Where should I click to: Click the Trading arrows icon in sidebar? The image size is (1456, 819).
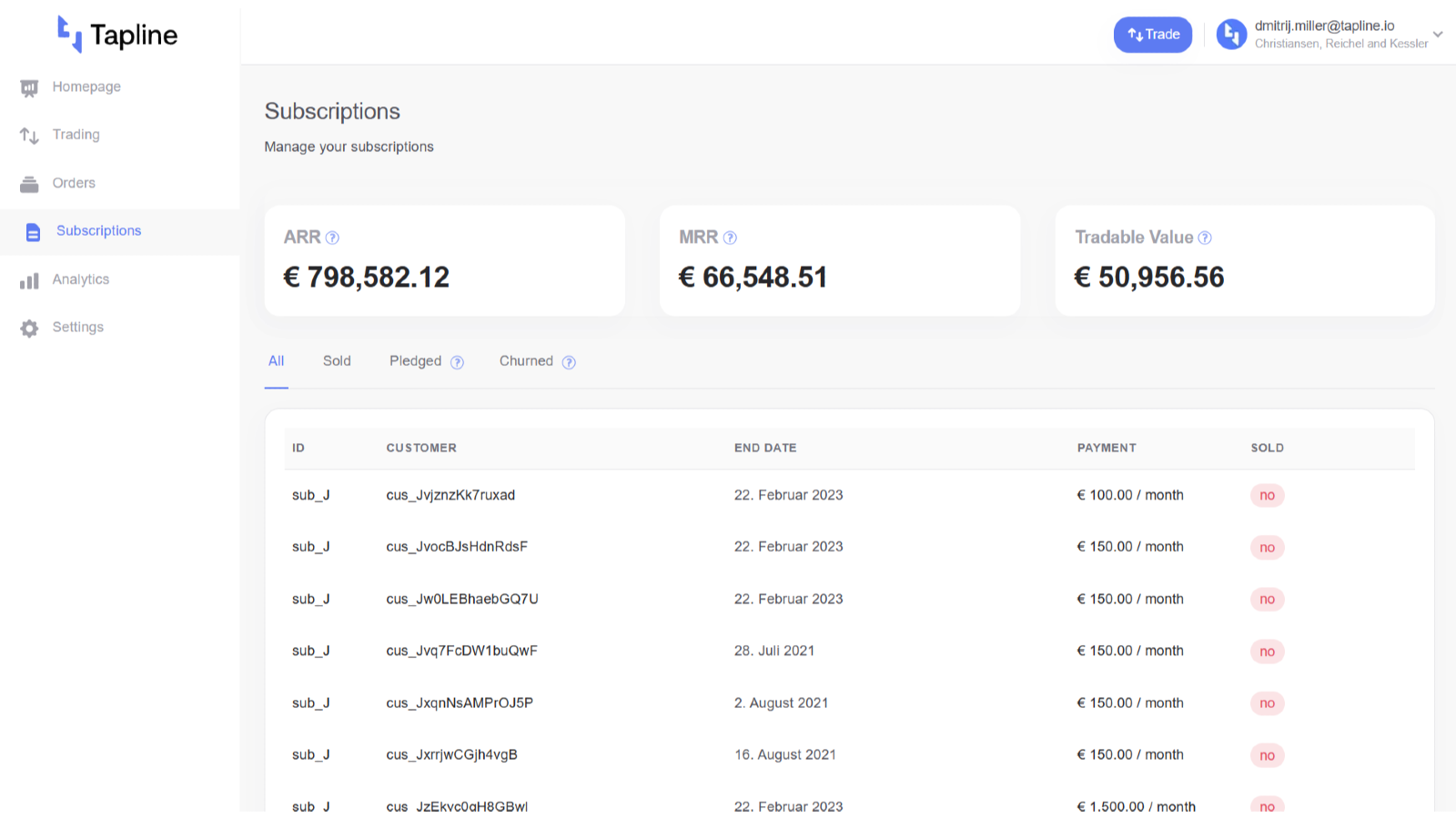click(29, 136)
